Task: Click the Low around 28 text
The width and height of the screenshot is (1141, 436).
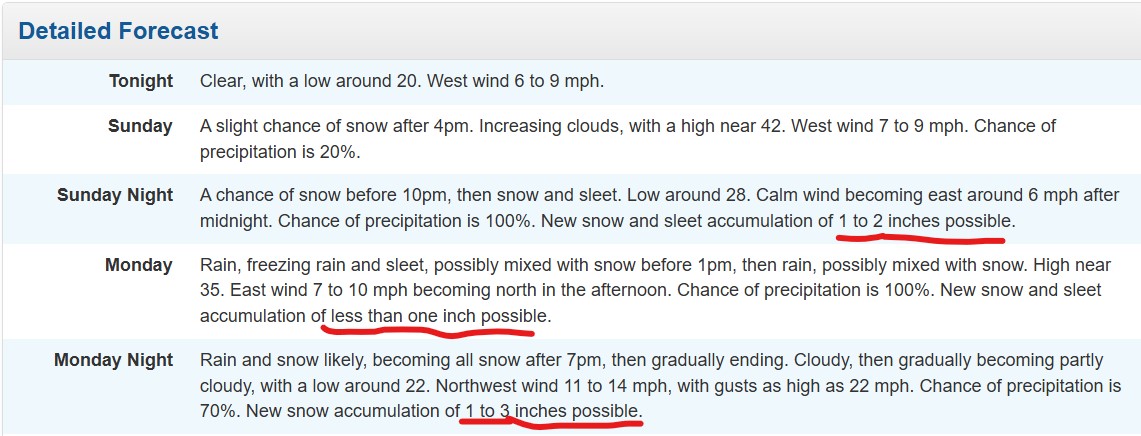Action: [680, 195]
